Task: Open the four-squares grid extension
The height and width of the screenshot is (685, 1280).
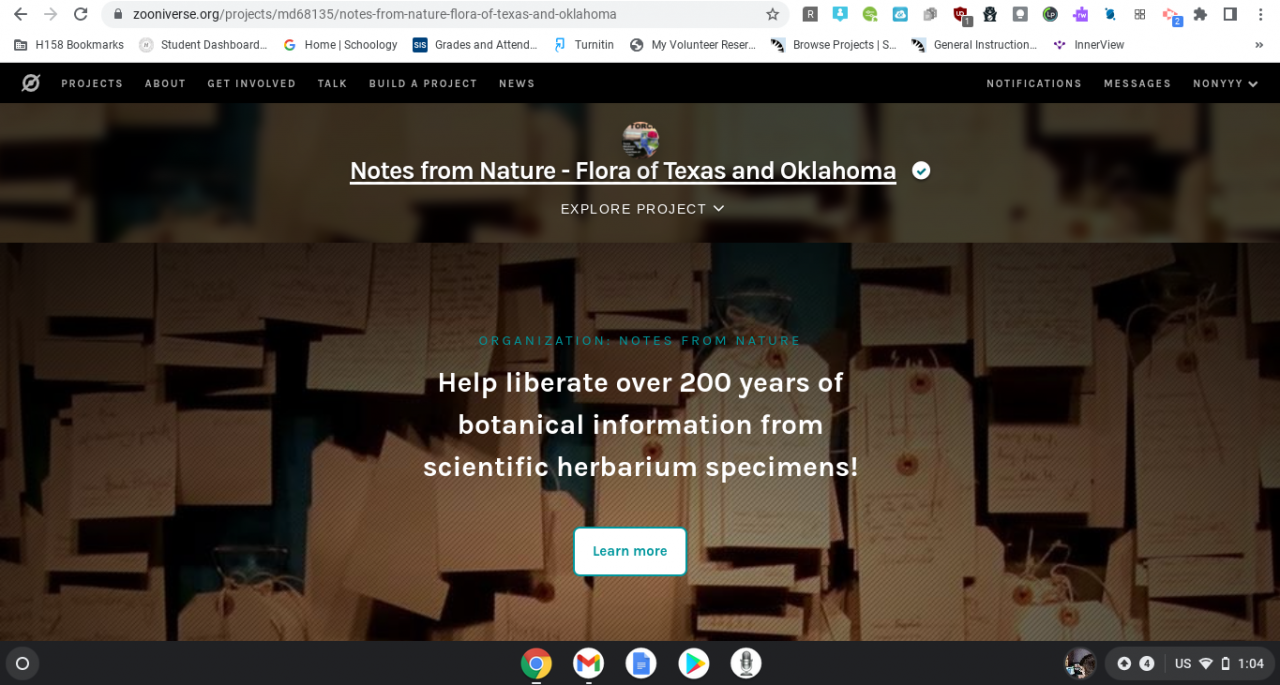Action: pos(1140,14)
